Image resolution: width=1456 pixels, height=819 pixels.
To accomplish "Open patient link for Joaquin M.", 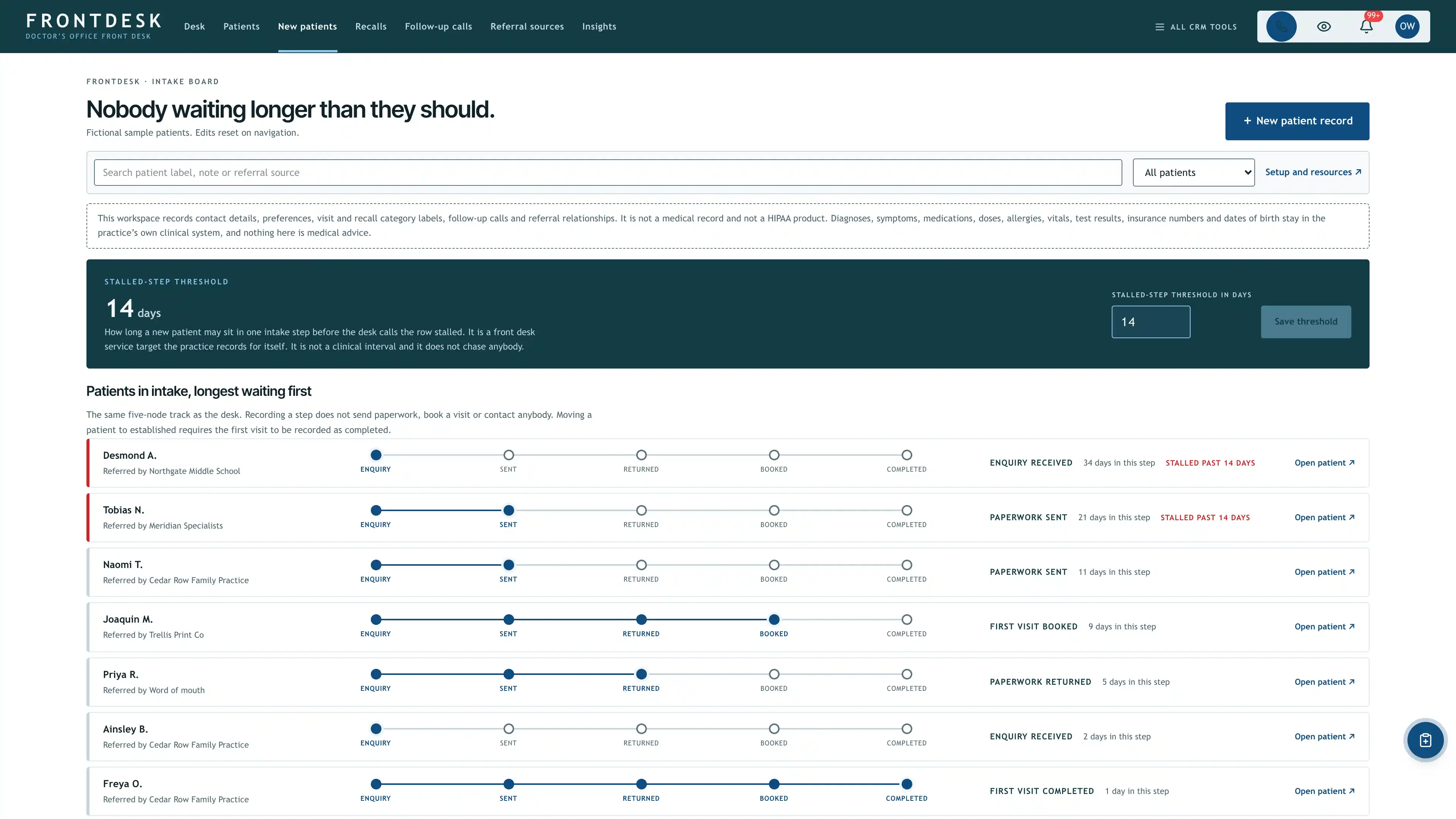I will (x=1324, y=627).
